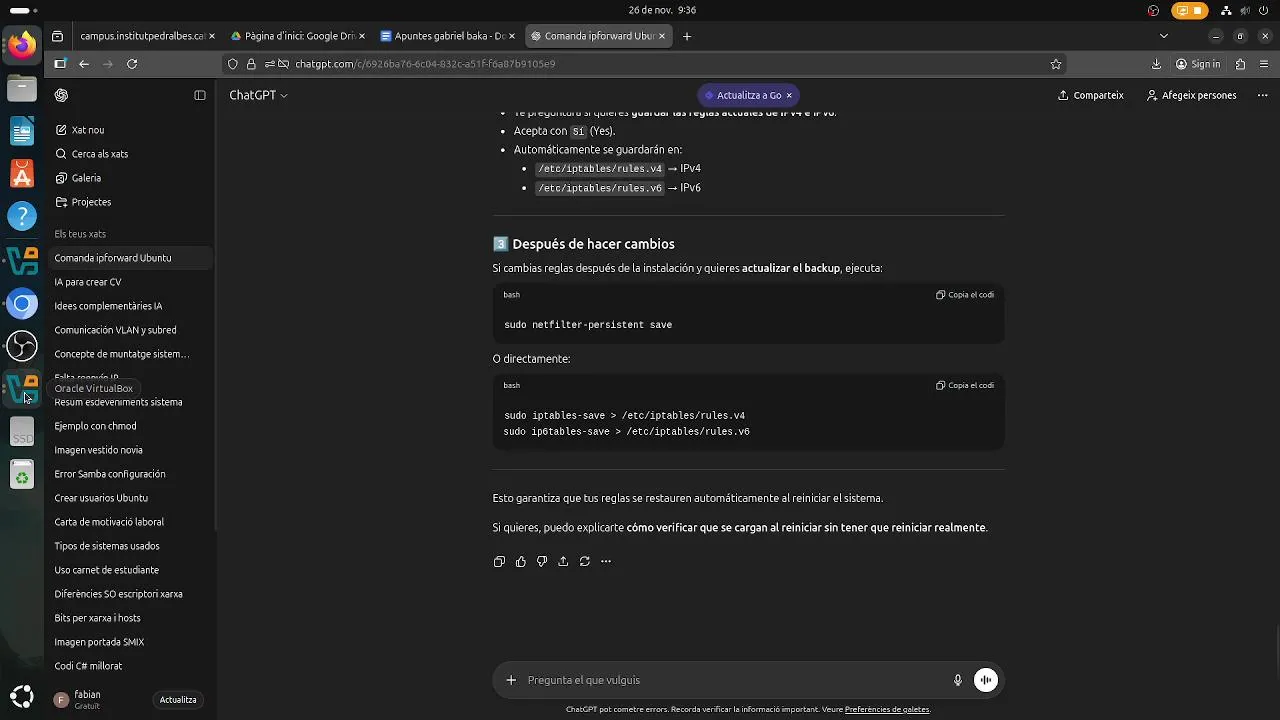Launch LibreOffice Writer from dock
Viewport: 1280px width, 720px height.
pos(22,132)
